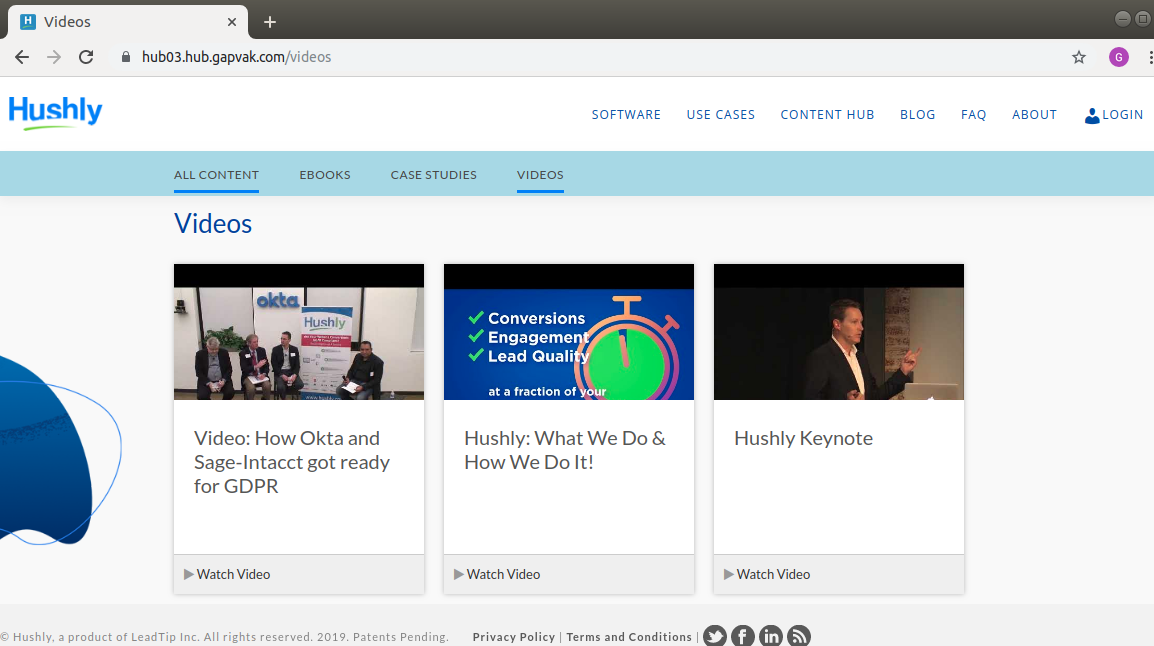1154x646 pixels.
Task: Click LOGIN text link
Action: [x=1122, y=115]
